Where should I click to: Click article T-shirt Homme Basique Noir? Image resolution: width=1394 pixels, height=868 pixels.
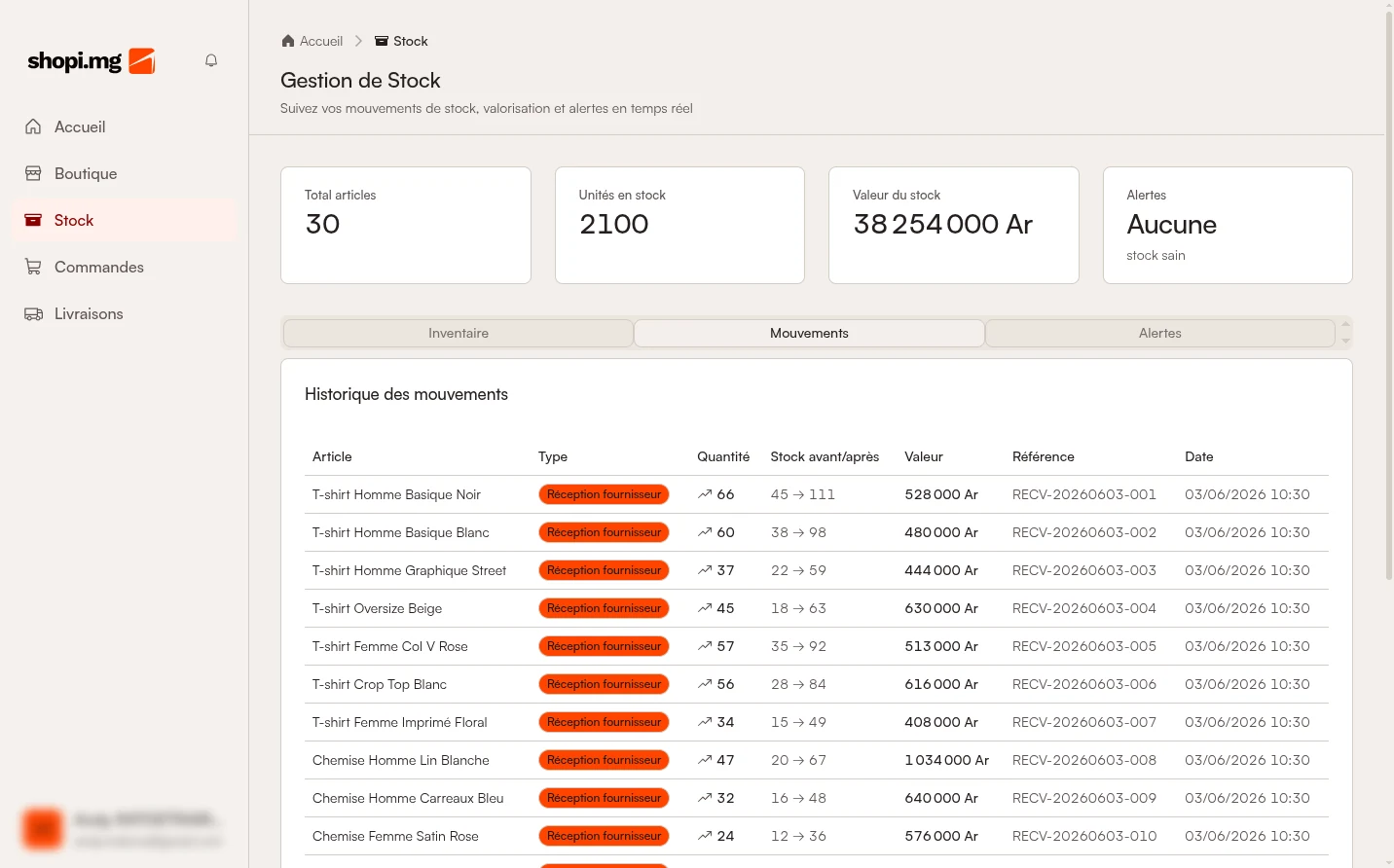coord(396,494)
